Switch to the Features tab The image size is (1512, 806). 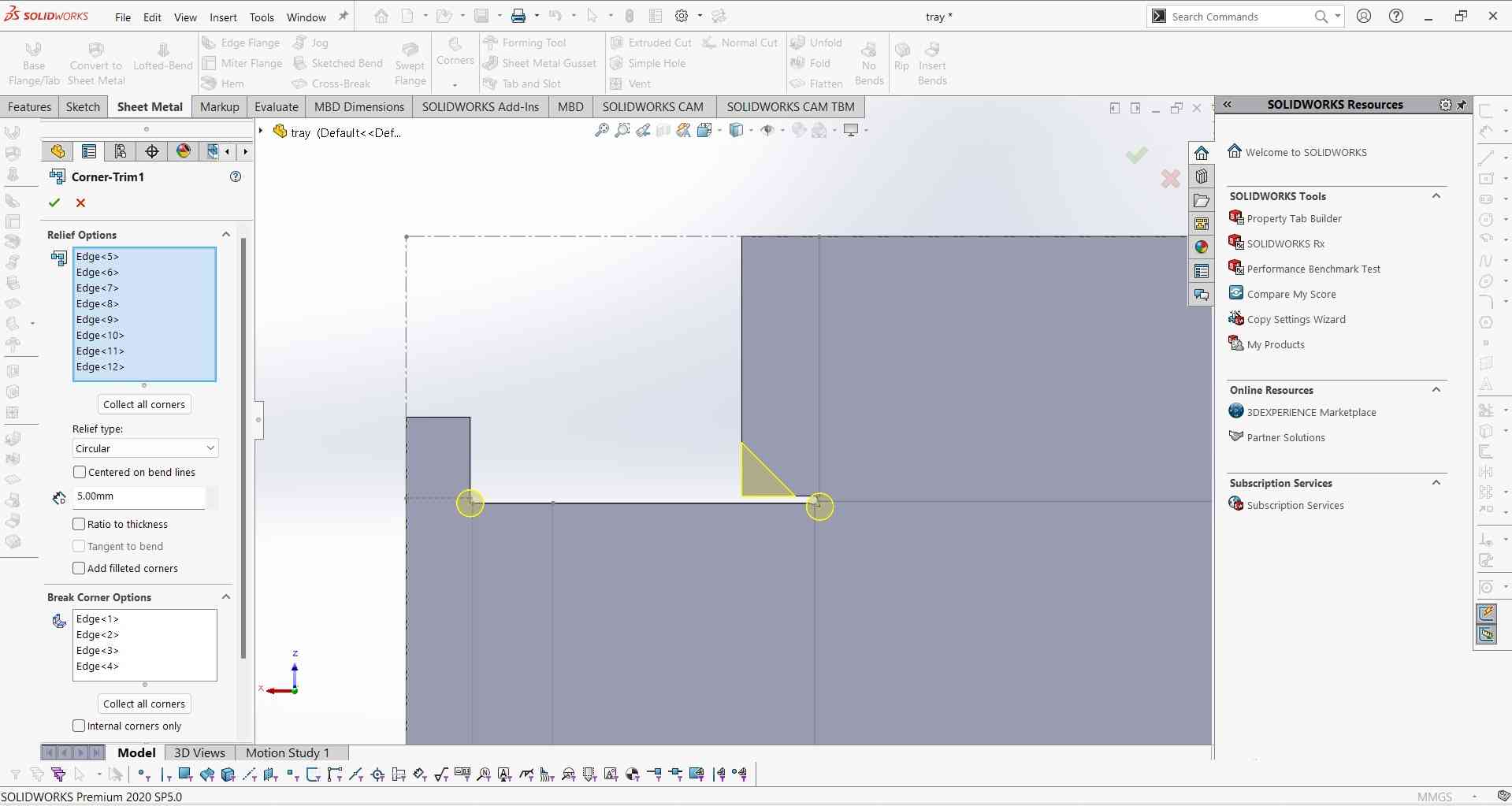[x=29, y=107]
